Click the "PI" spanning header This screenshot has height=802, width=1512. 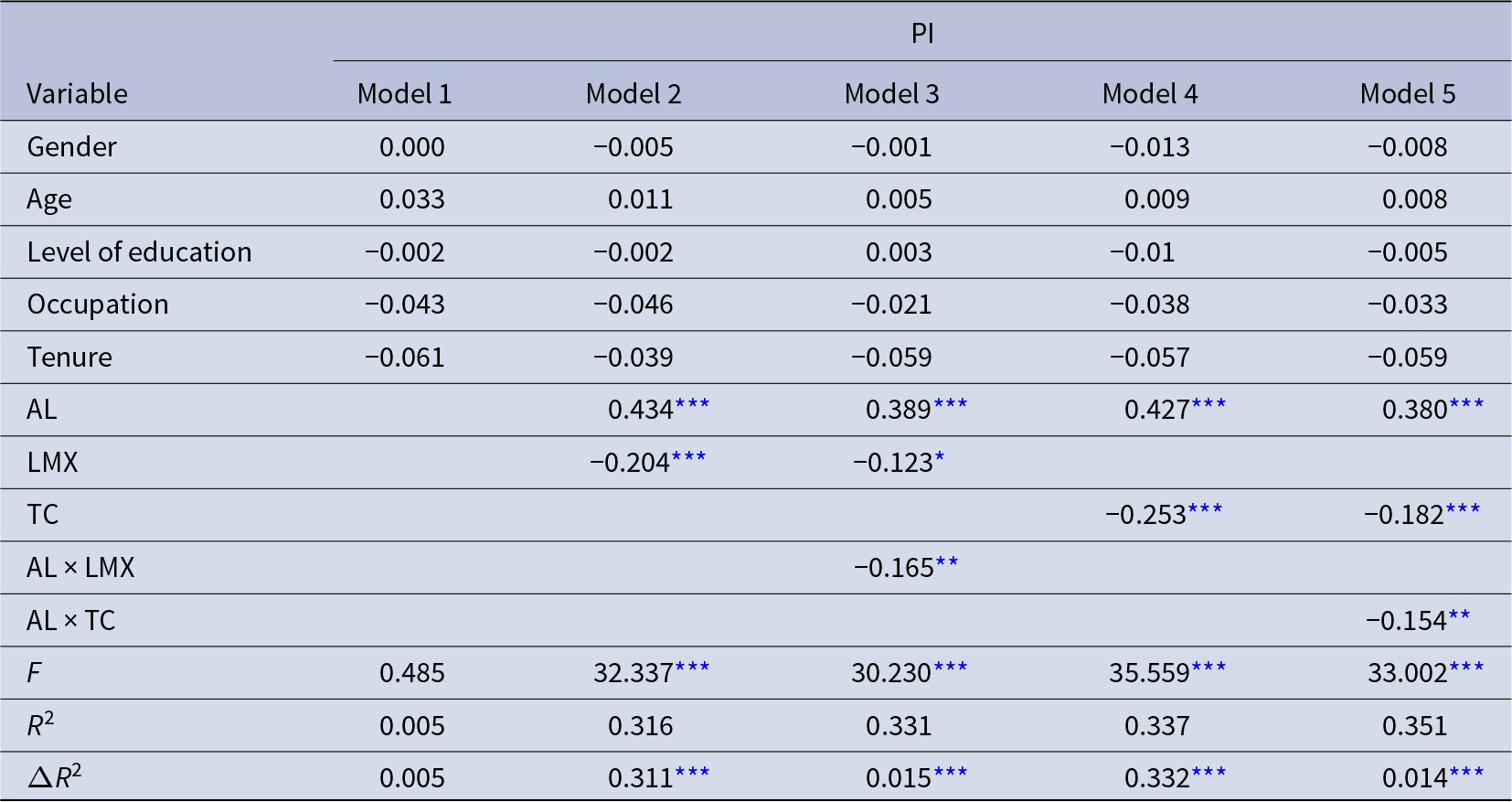(x=921, y=34)
